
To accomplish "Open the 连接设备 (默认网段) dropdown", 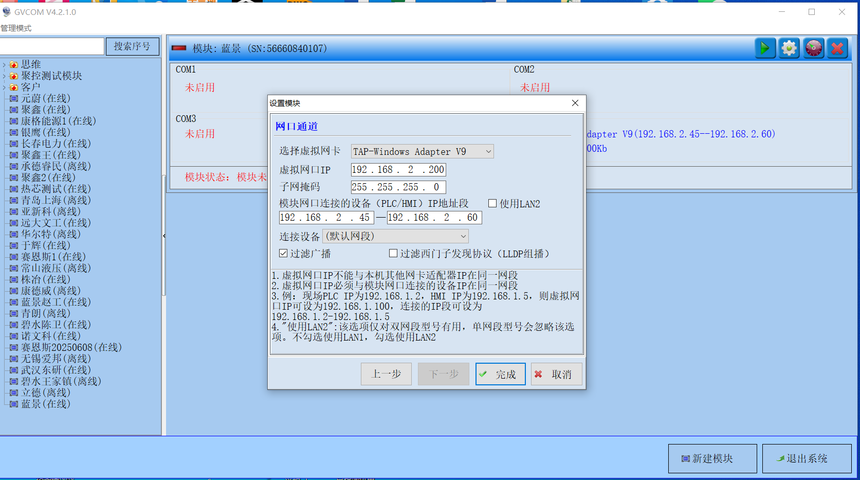I will (x=395, y=236).
